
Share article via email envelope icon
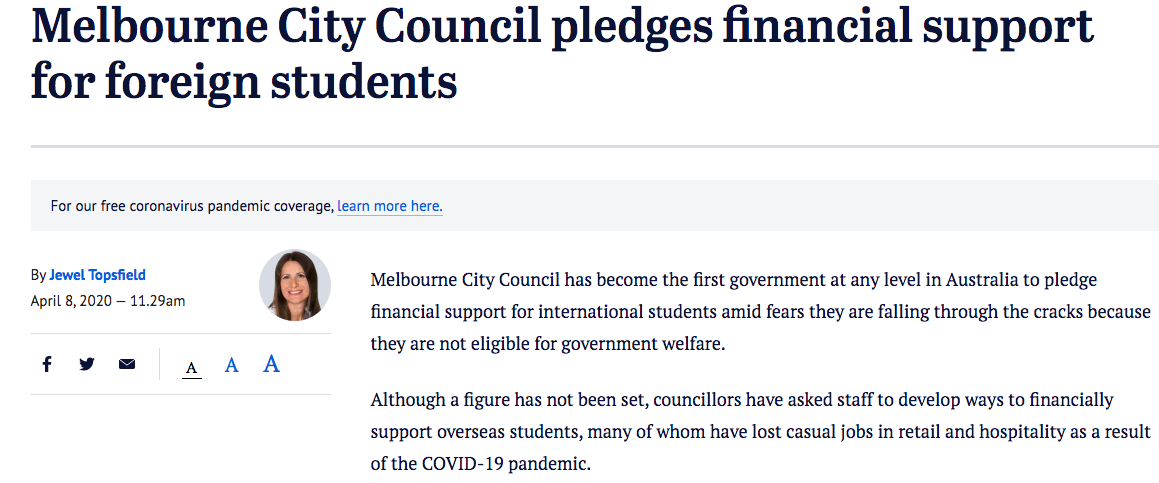[127, 364]
